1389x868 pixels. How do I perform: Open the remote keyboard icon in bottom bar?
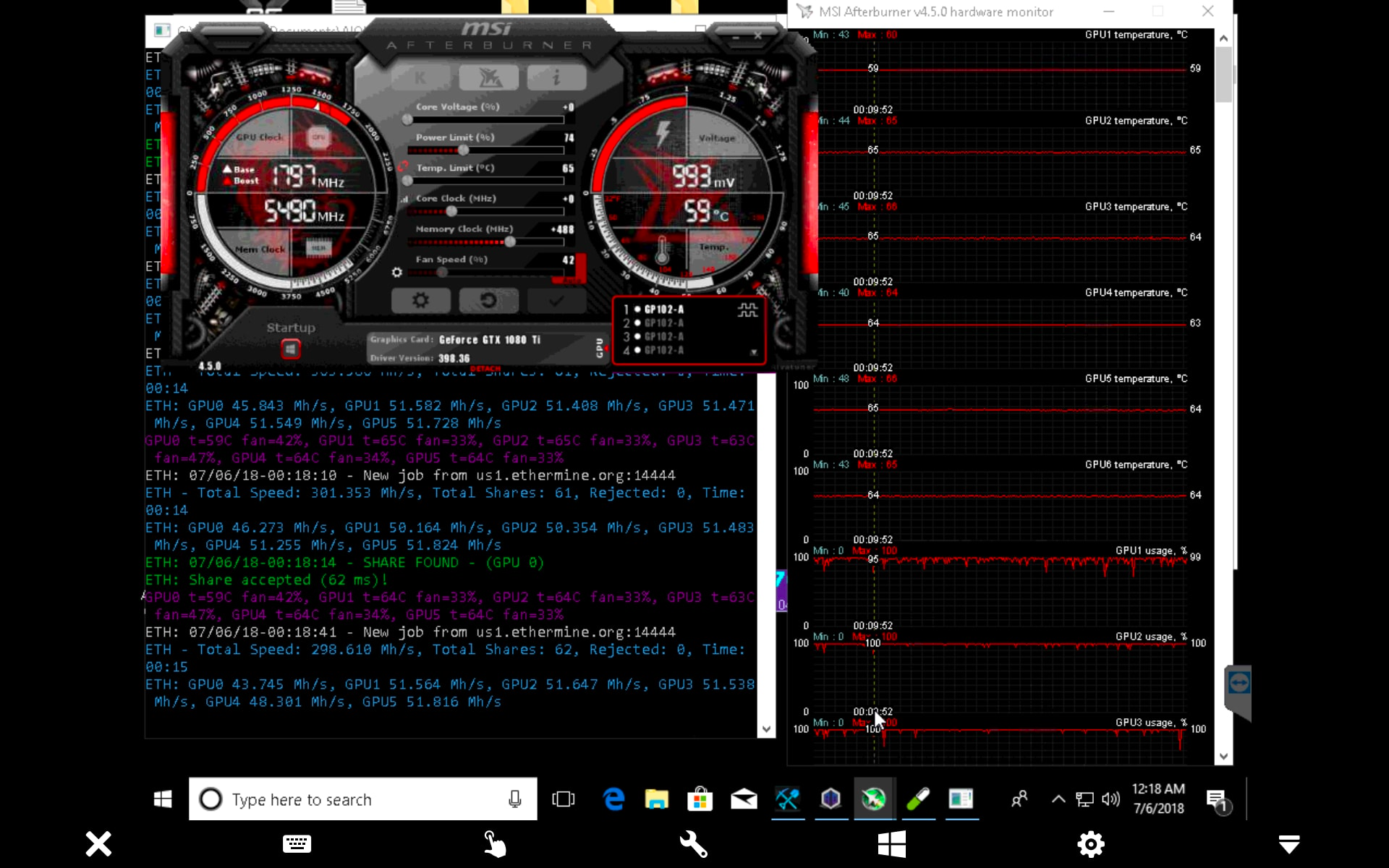297,843
